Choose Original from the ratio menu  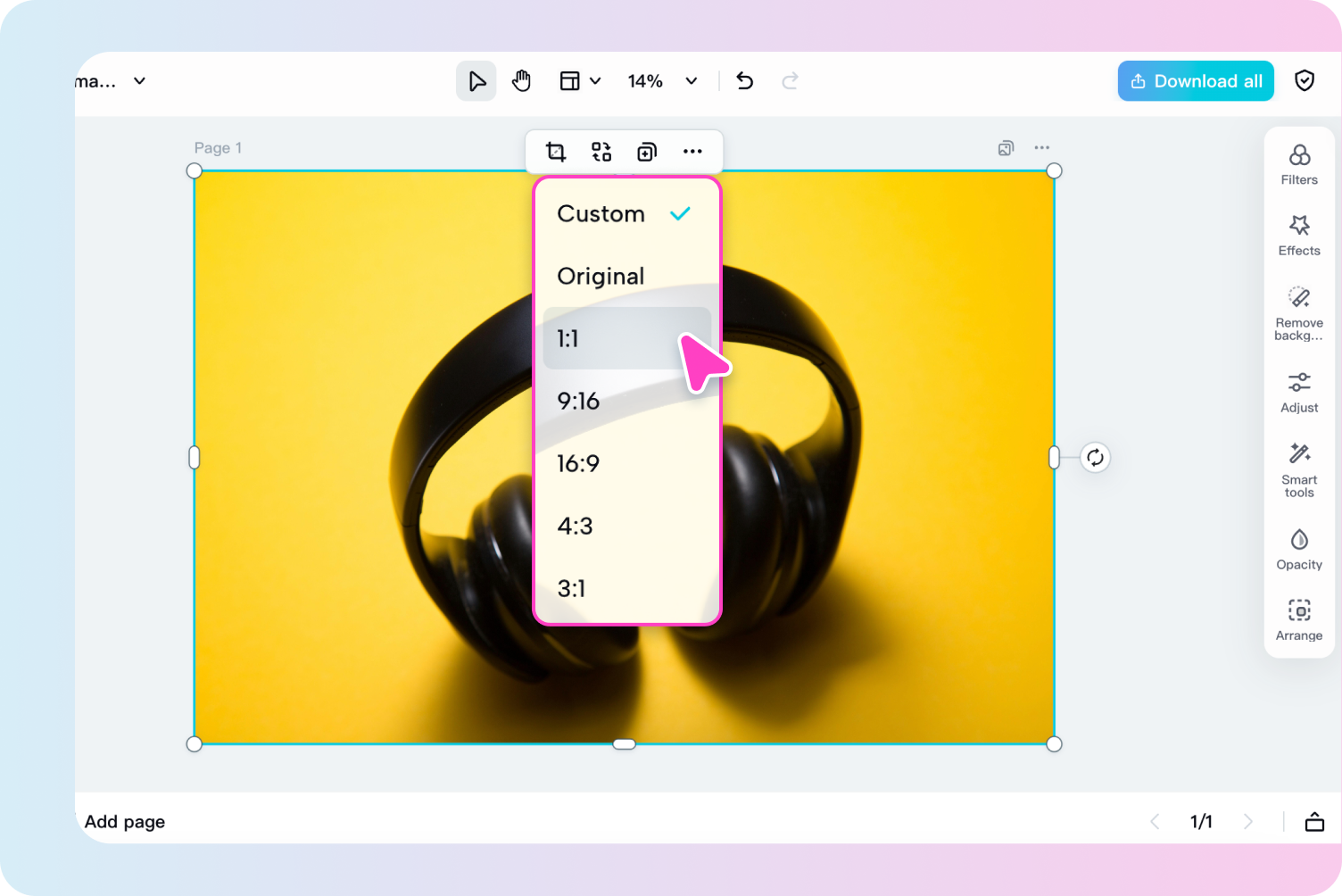(601, 276)
